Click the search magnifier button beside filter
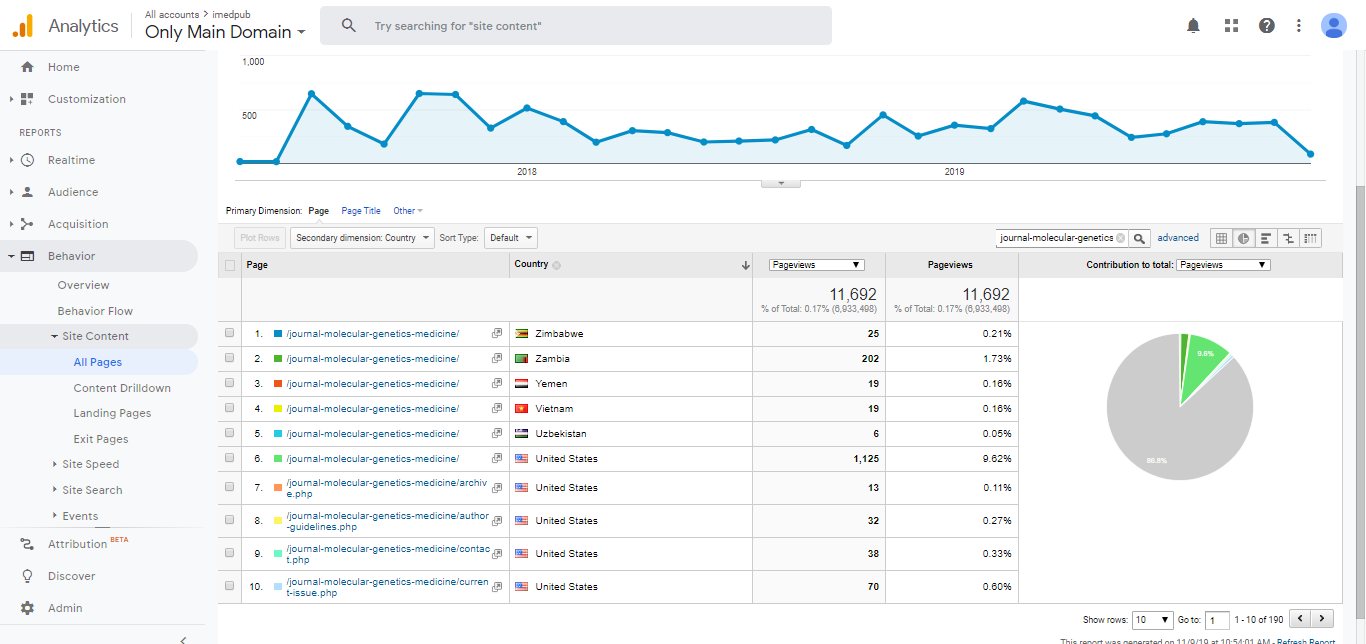Image resolution: width=1366 pixels, height=644 pixels. point(1139,238)
